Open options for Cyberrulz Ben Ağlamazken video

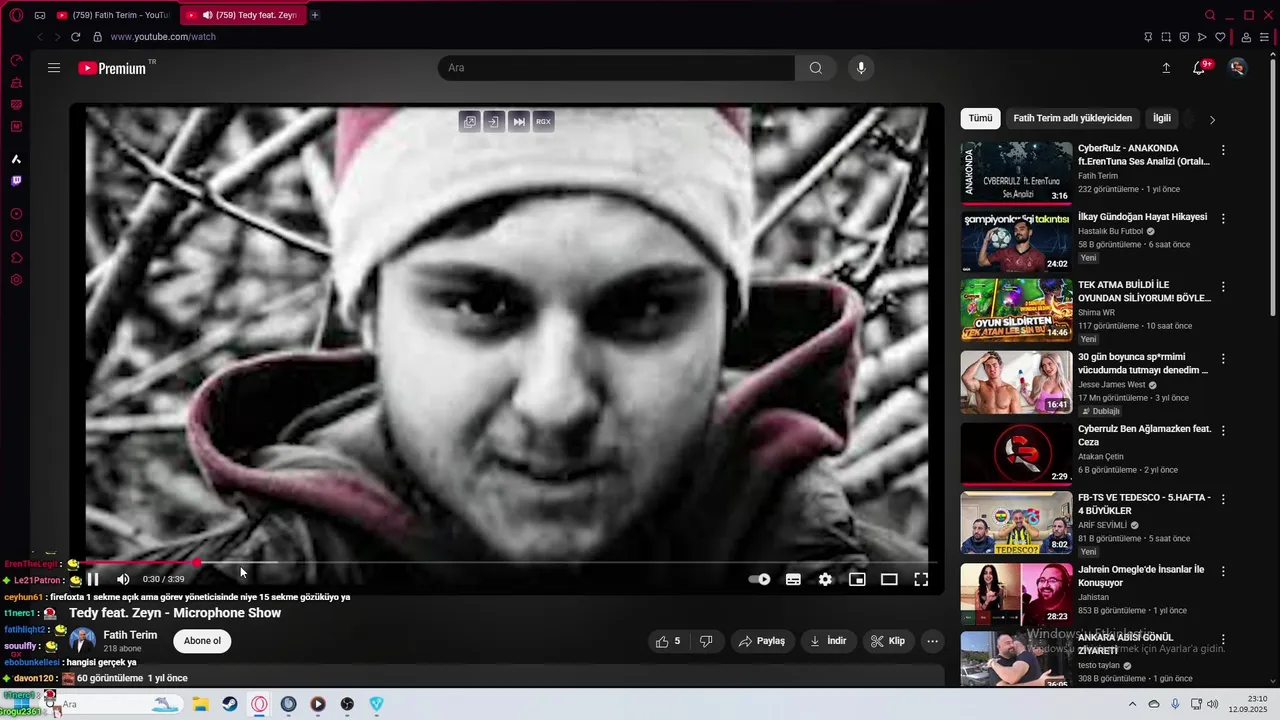pyautogui.click(x=1223, y=431)
